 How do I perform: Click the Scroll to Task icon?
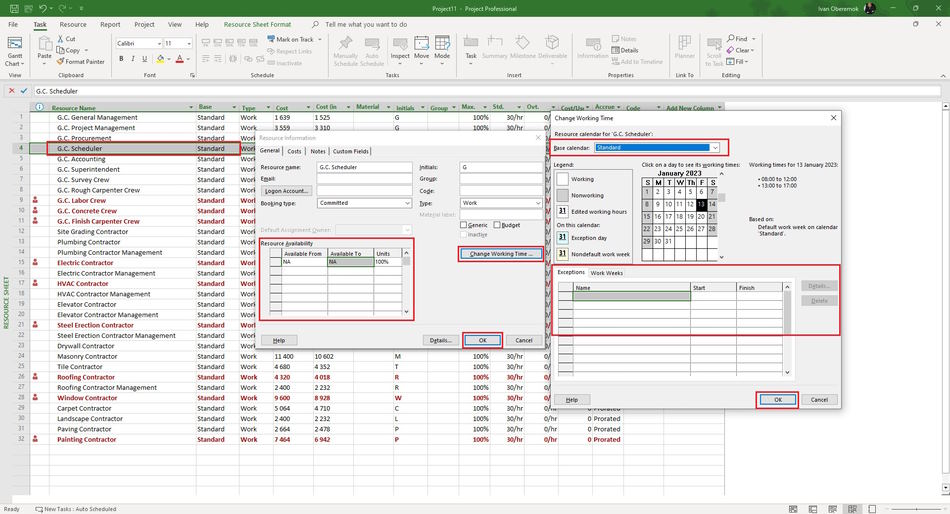[x=714, y=44]
